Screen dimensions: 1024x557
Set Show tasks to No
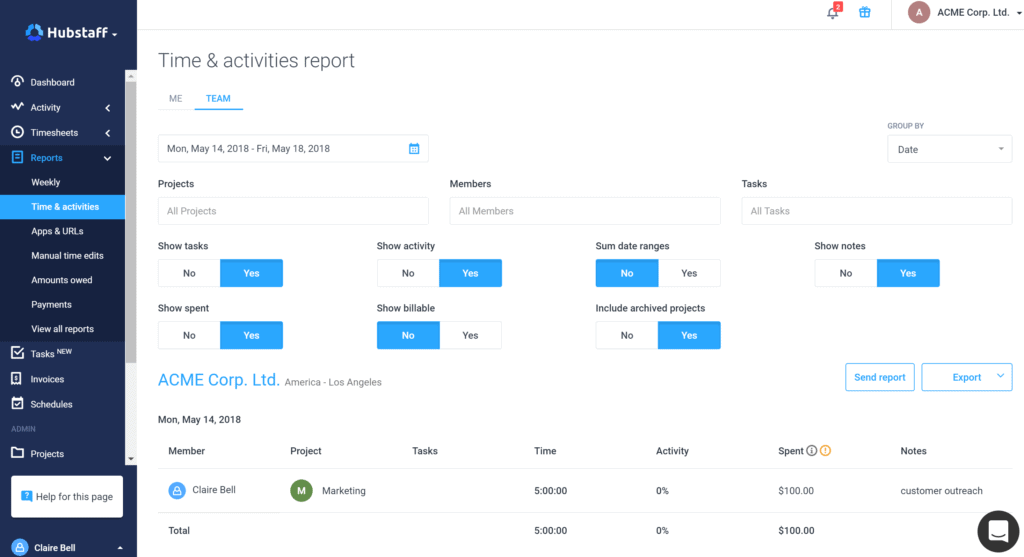189,273
